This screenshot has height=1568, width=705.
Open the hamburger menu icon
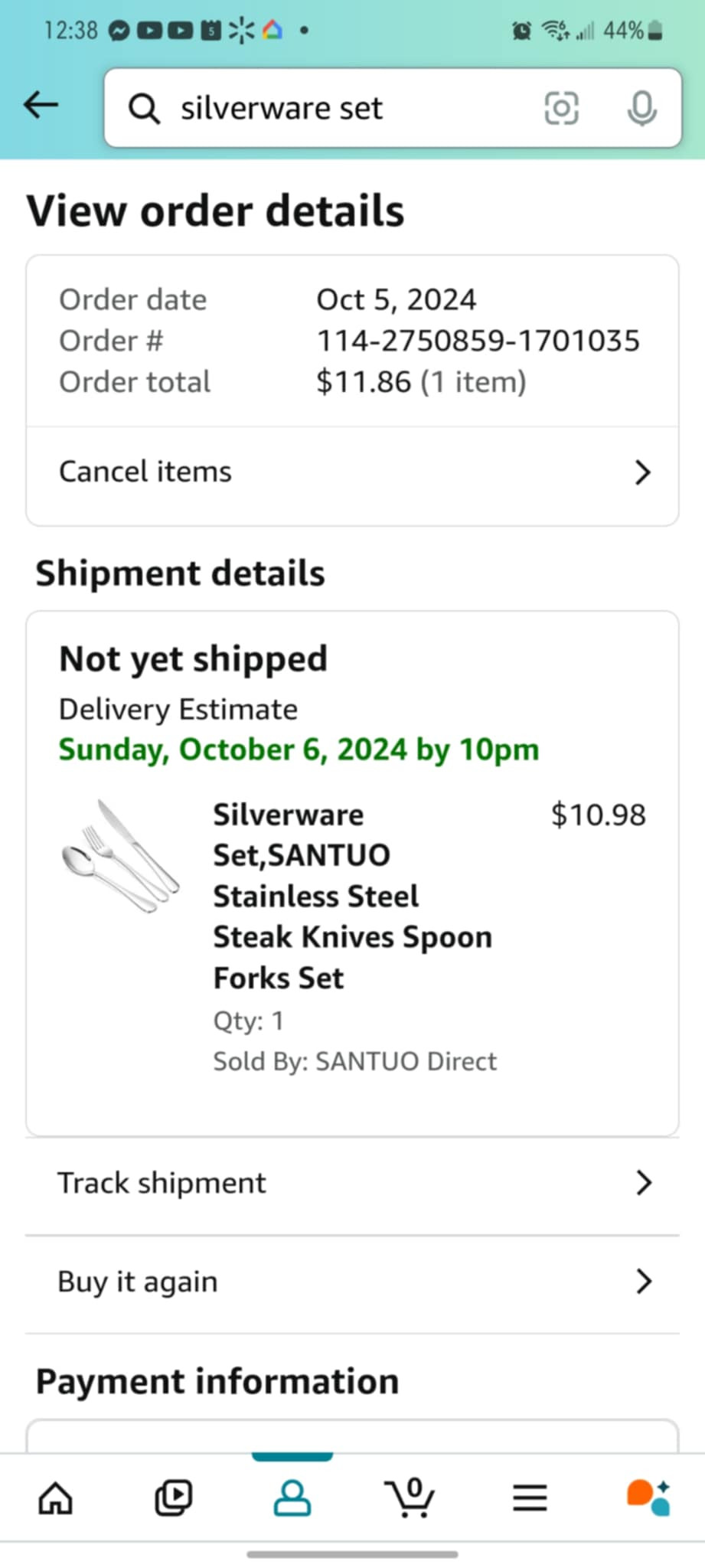point(530,1498)
